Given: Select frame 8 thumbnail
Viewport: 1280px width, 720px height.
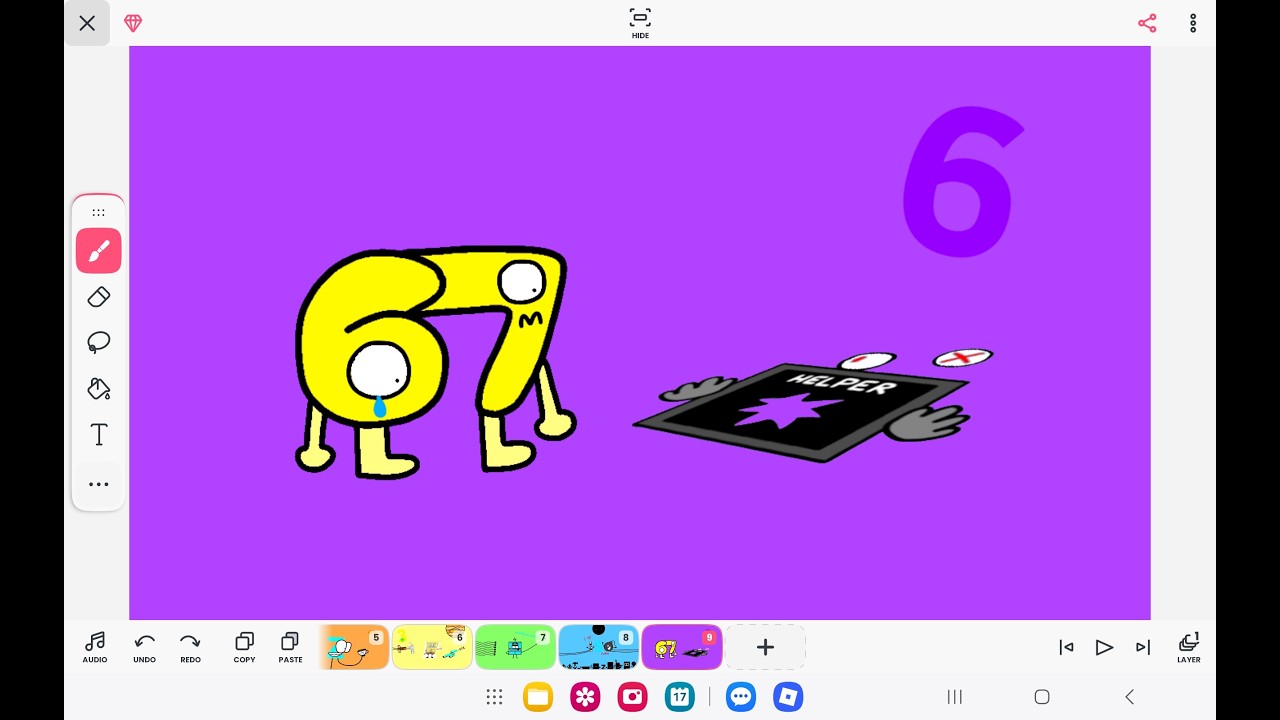Looking at the screenshot, I should tap(598, 647).
